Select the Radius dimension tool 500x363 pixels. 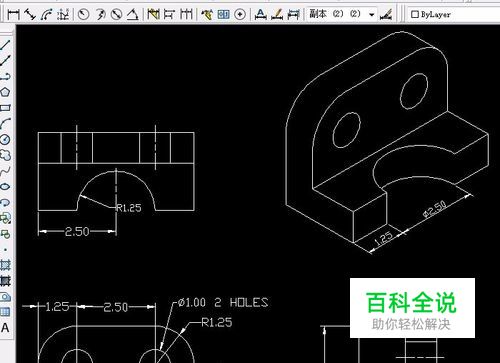83,14
